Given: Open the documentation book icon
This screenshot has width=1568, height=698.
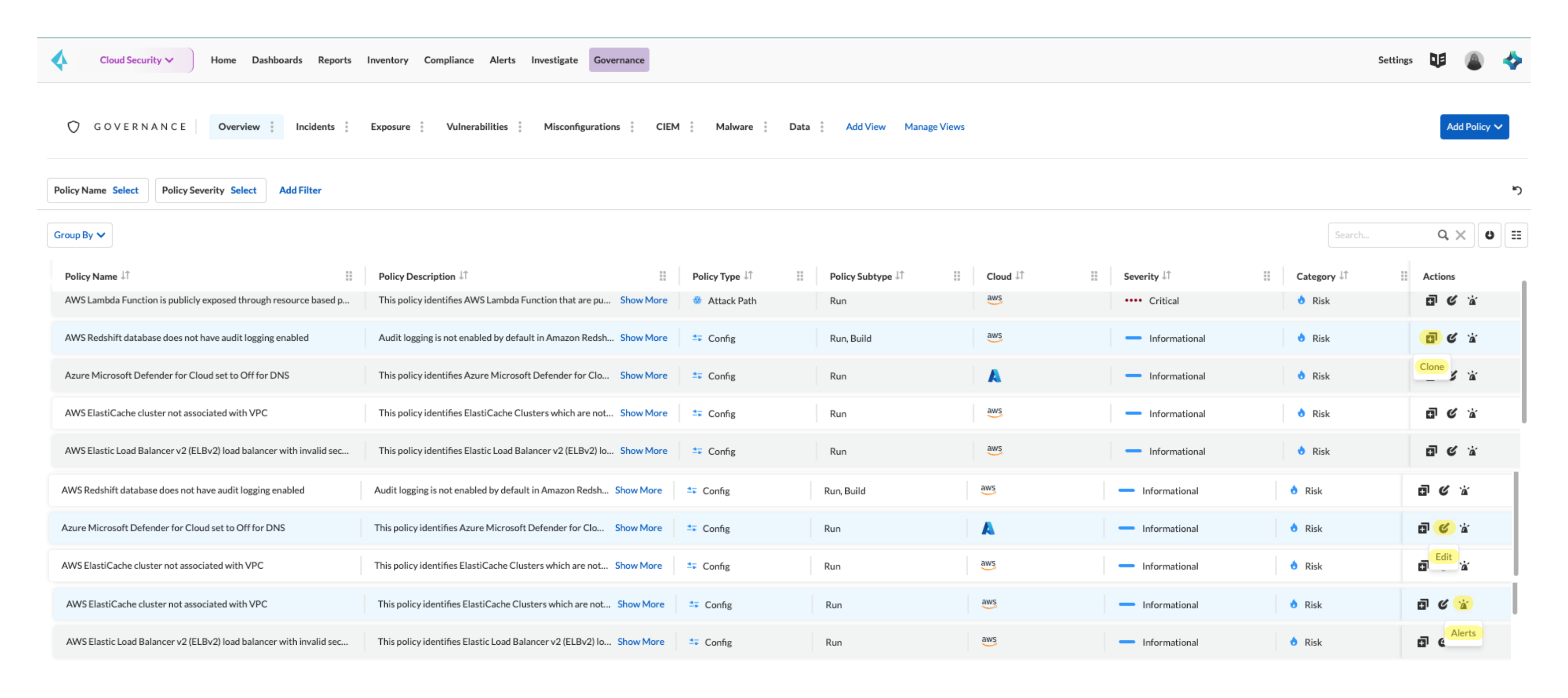Looking at the screenshot, I should click(1437, 60).
